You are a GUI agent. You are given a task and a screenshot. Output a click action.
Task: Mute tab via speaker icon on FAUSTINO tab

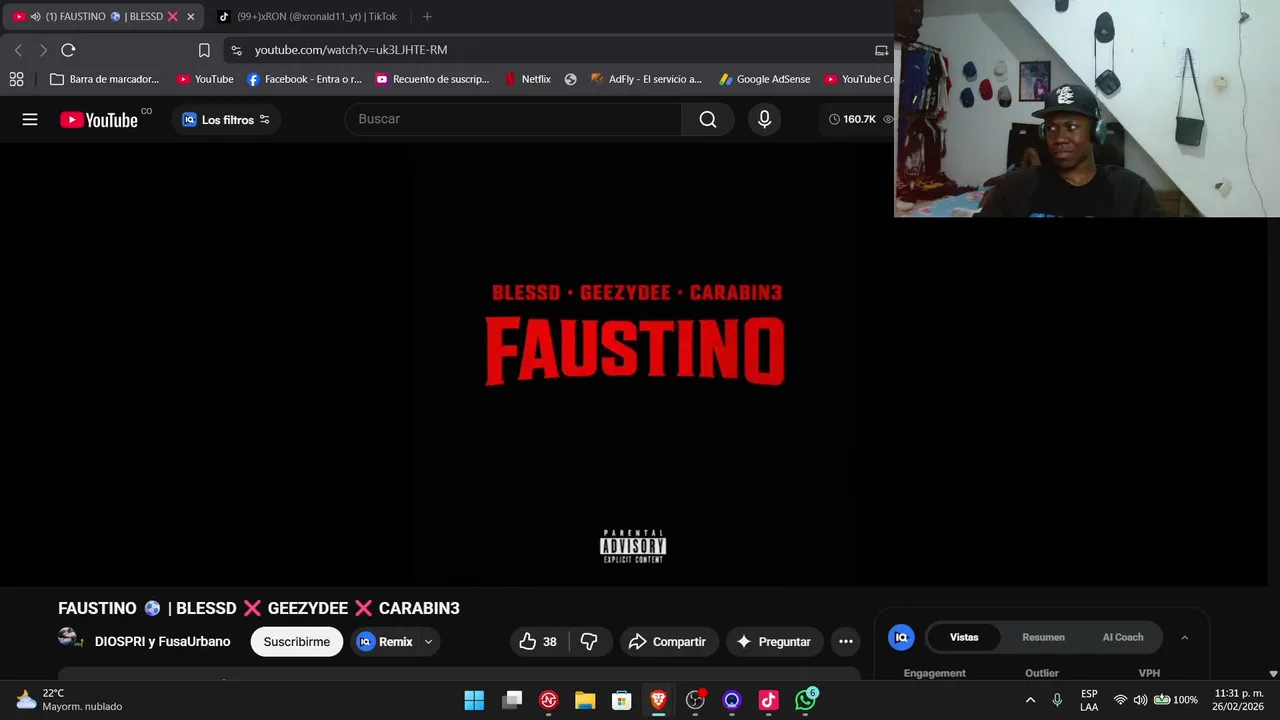point(36,17)
